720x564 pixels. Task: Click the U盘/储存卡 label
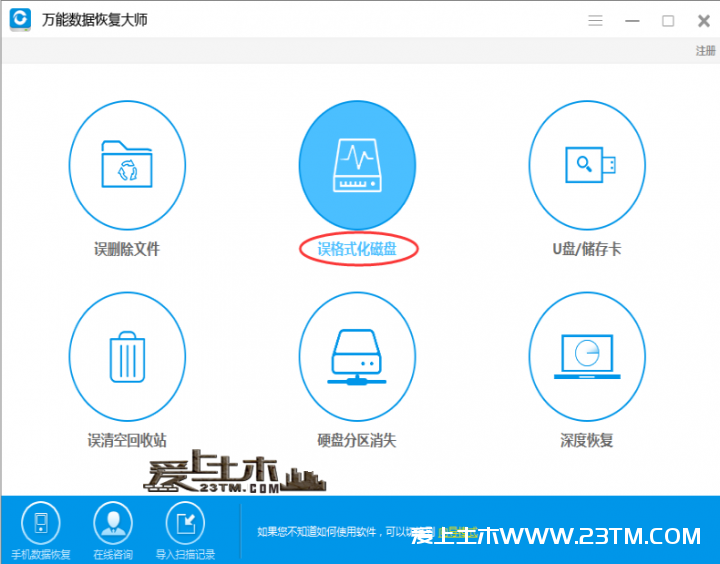[x=586, y=249]
